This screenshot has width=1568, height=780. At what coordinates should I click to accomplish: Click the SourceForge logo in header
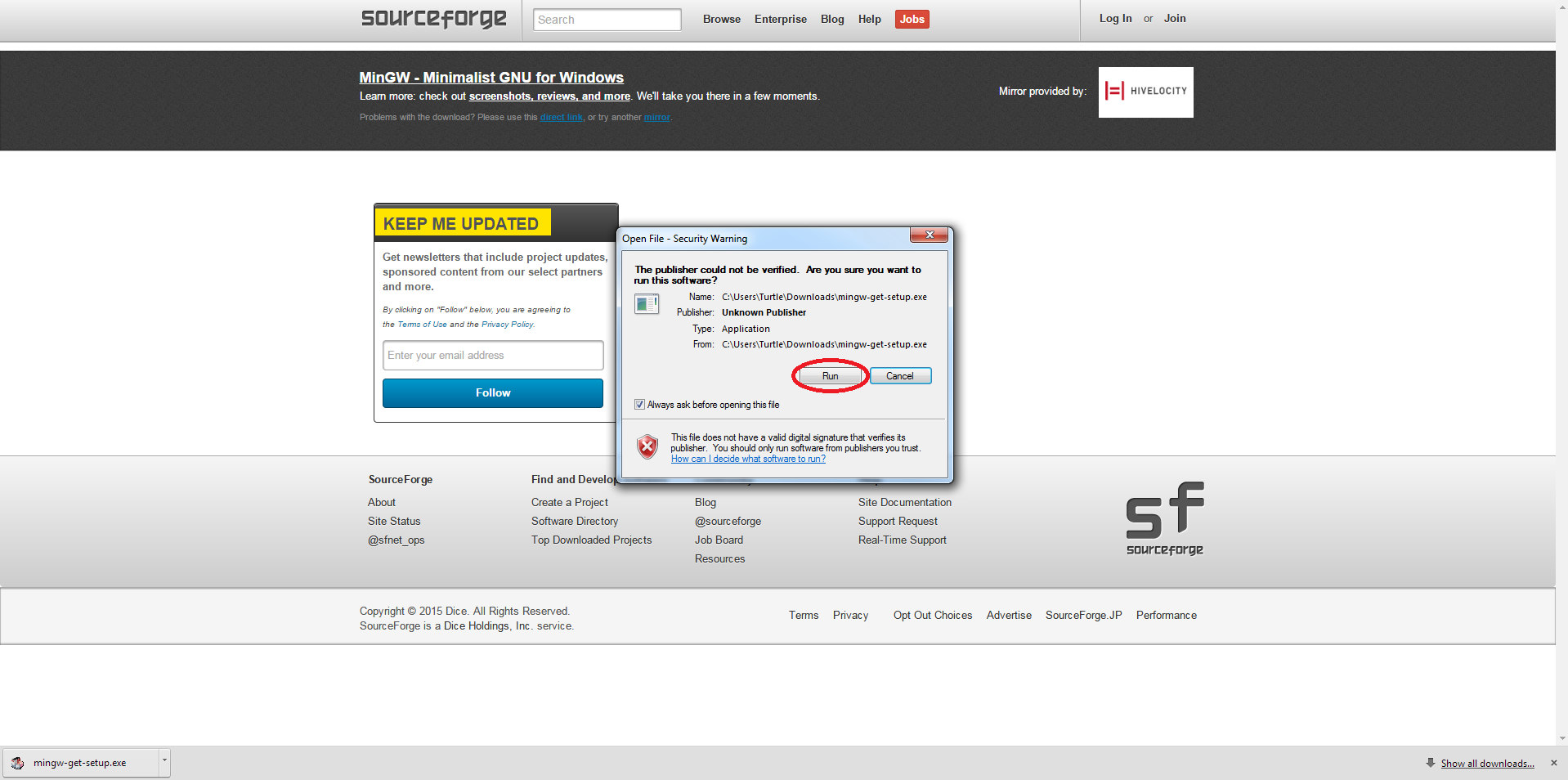(434, 19)
